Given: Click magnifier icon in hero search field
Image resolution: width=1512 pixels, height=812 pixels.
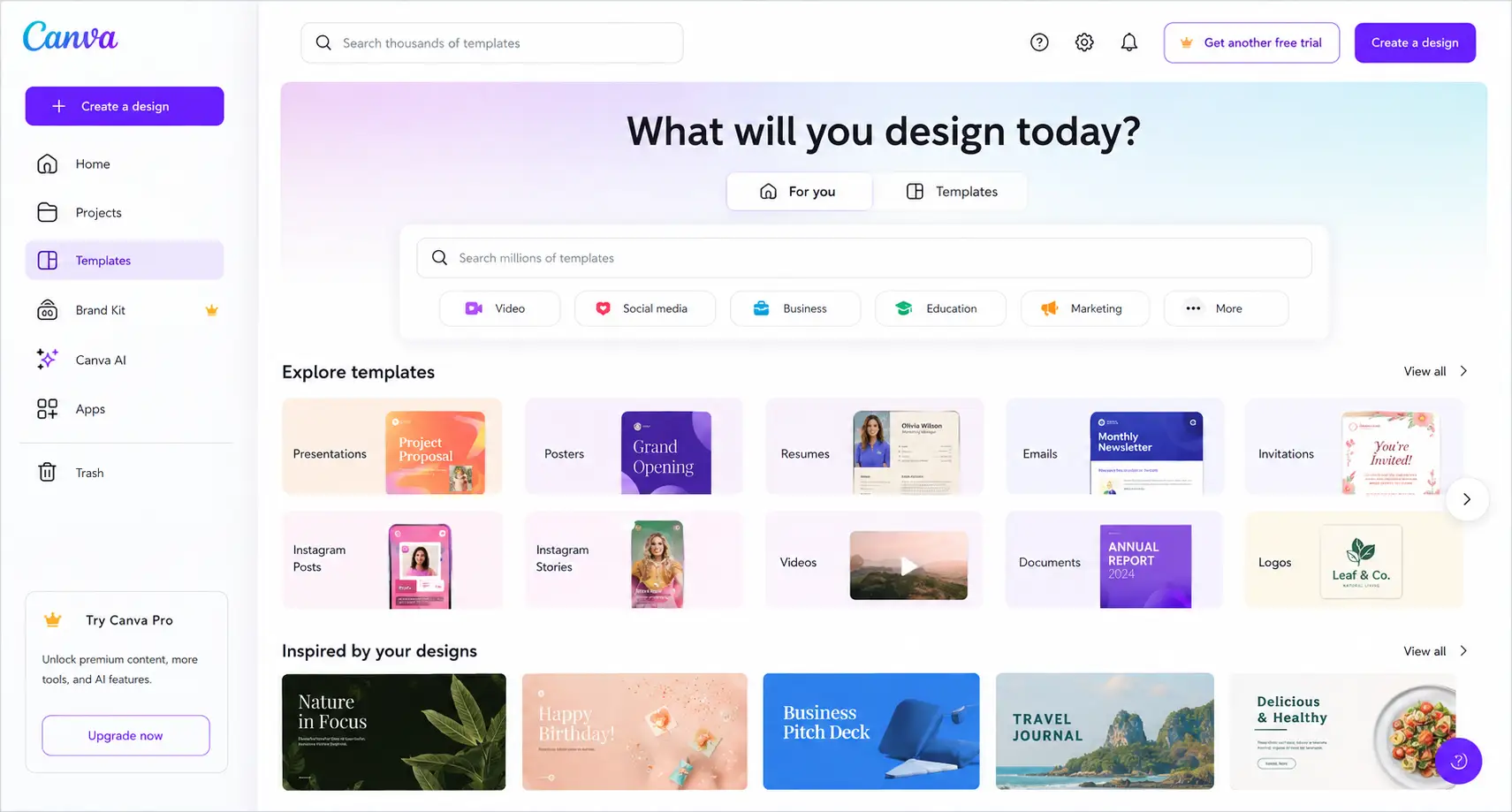Looking at the screenshot, I should coord(439,257).
